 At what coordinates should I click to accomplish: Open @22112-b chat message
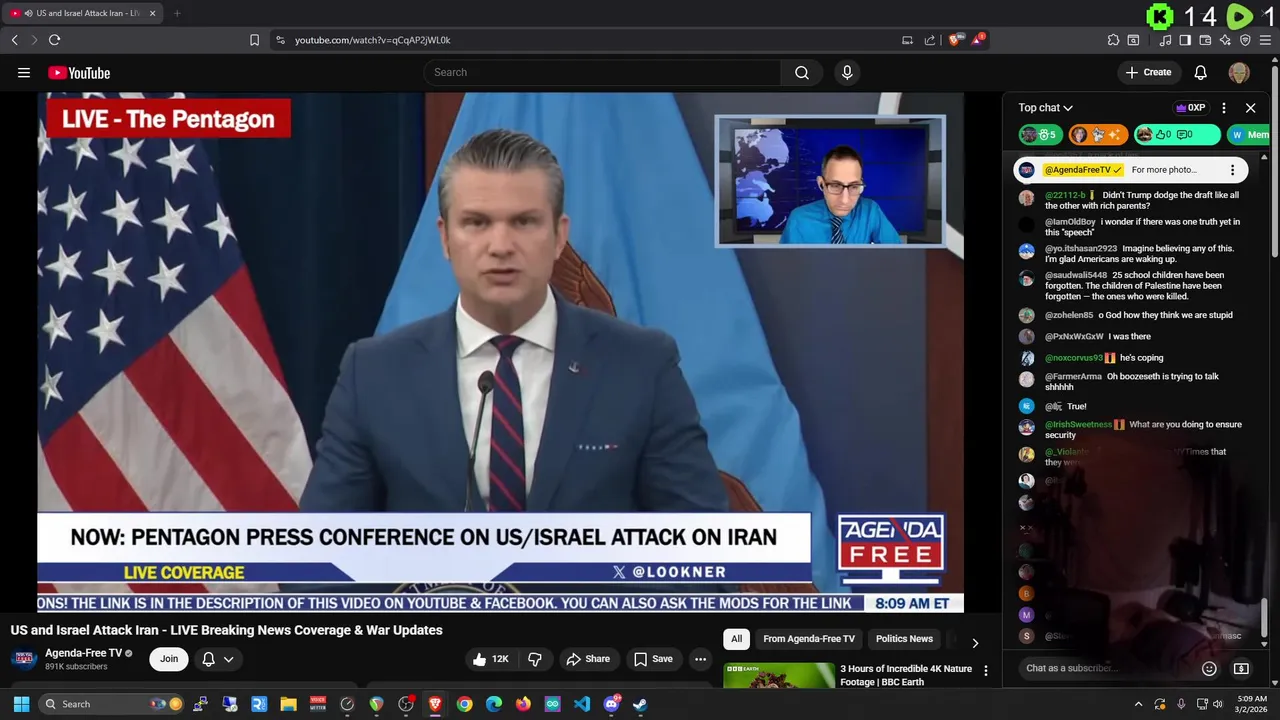(1132, 200)
